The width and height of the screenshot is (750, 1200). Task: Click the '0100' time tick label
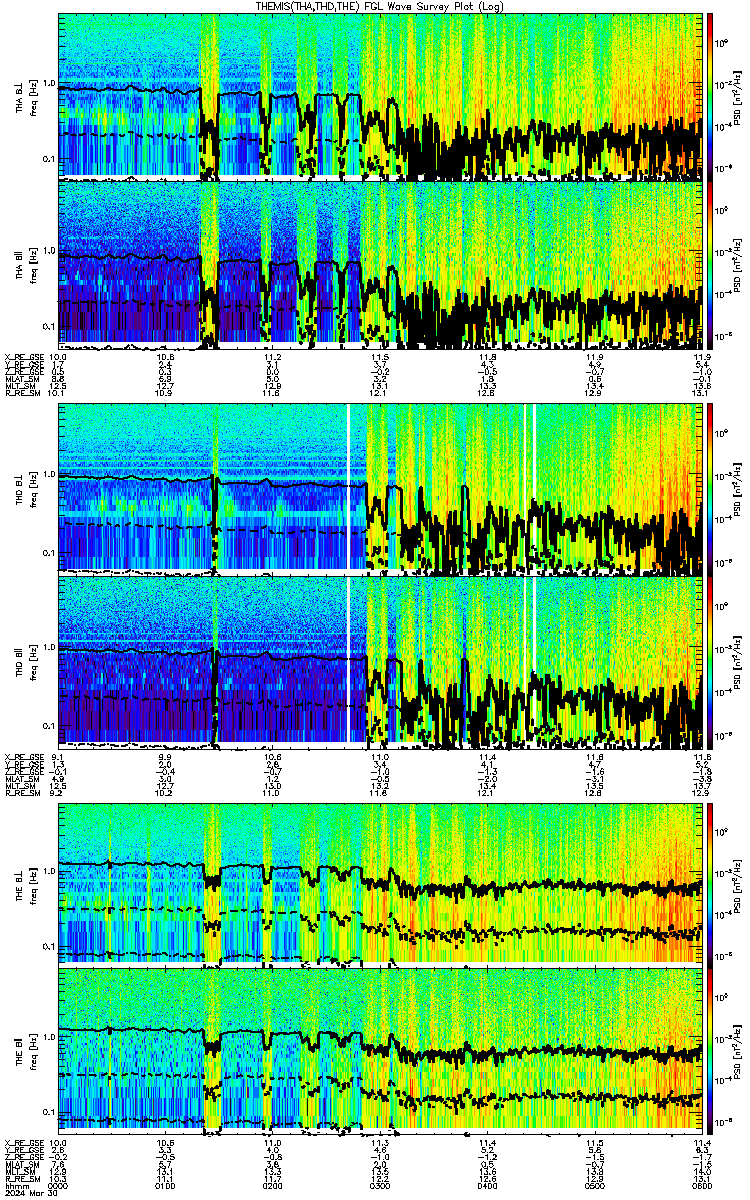coord(165,1186)
